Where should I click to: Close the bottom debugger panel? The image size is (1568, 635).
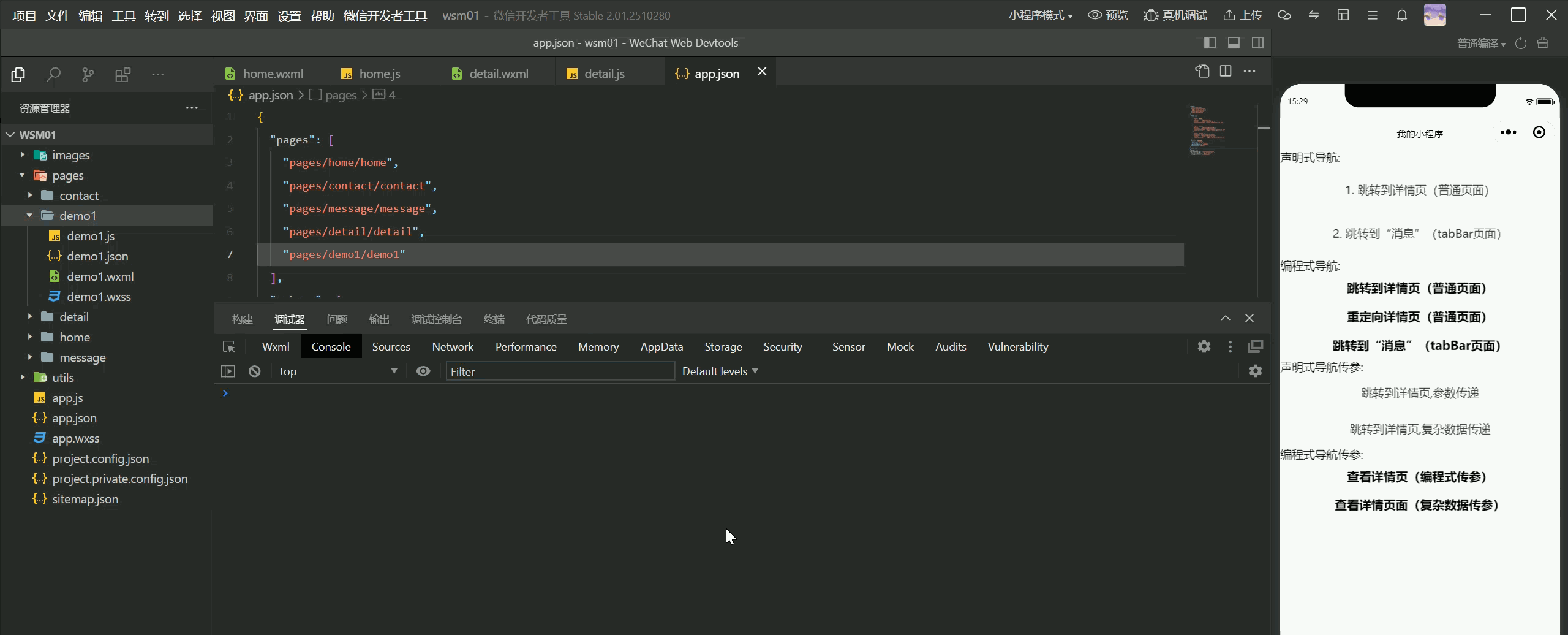click(1249, 318)
